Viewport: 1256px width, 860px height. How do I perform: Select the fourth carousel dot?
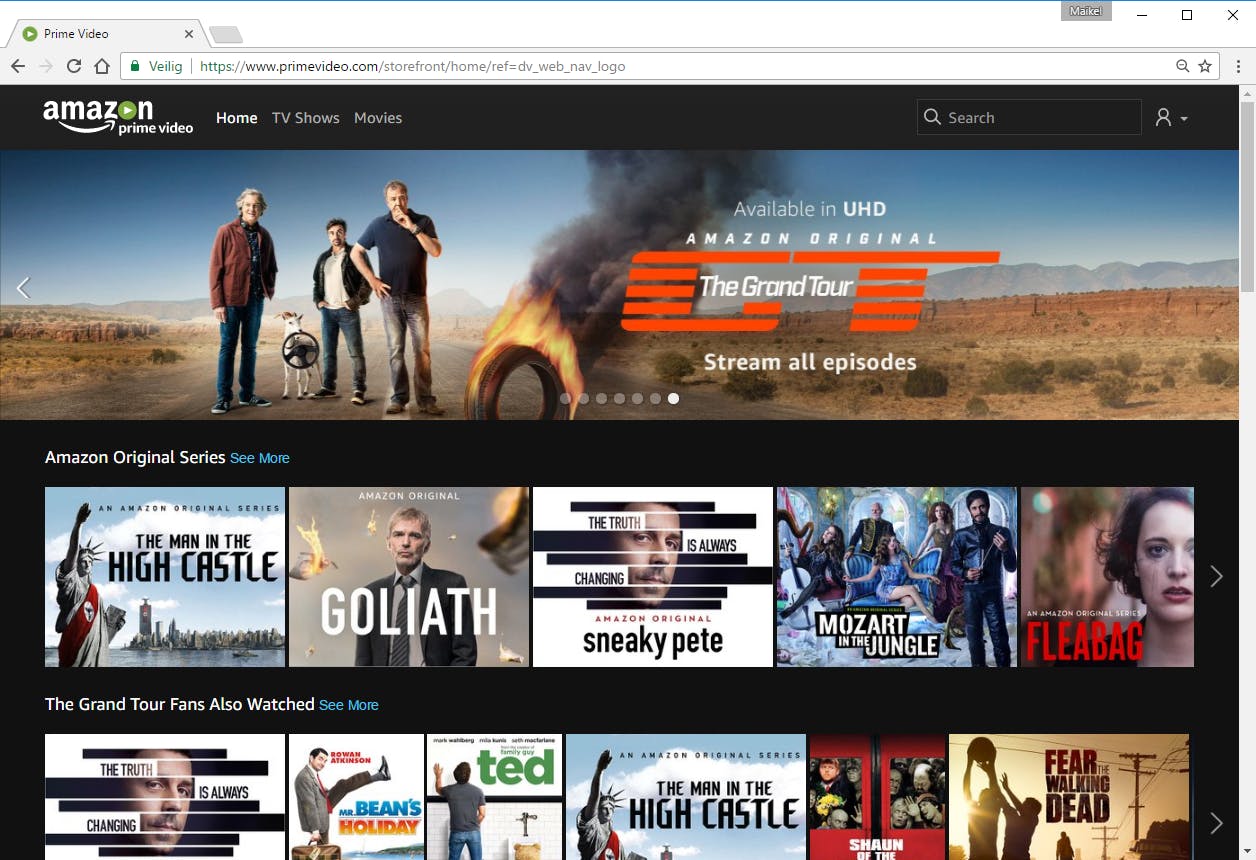tap(620, 398)
